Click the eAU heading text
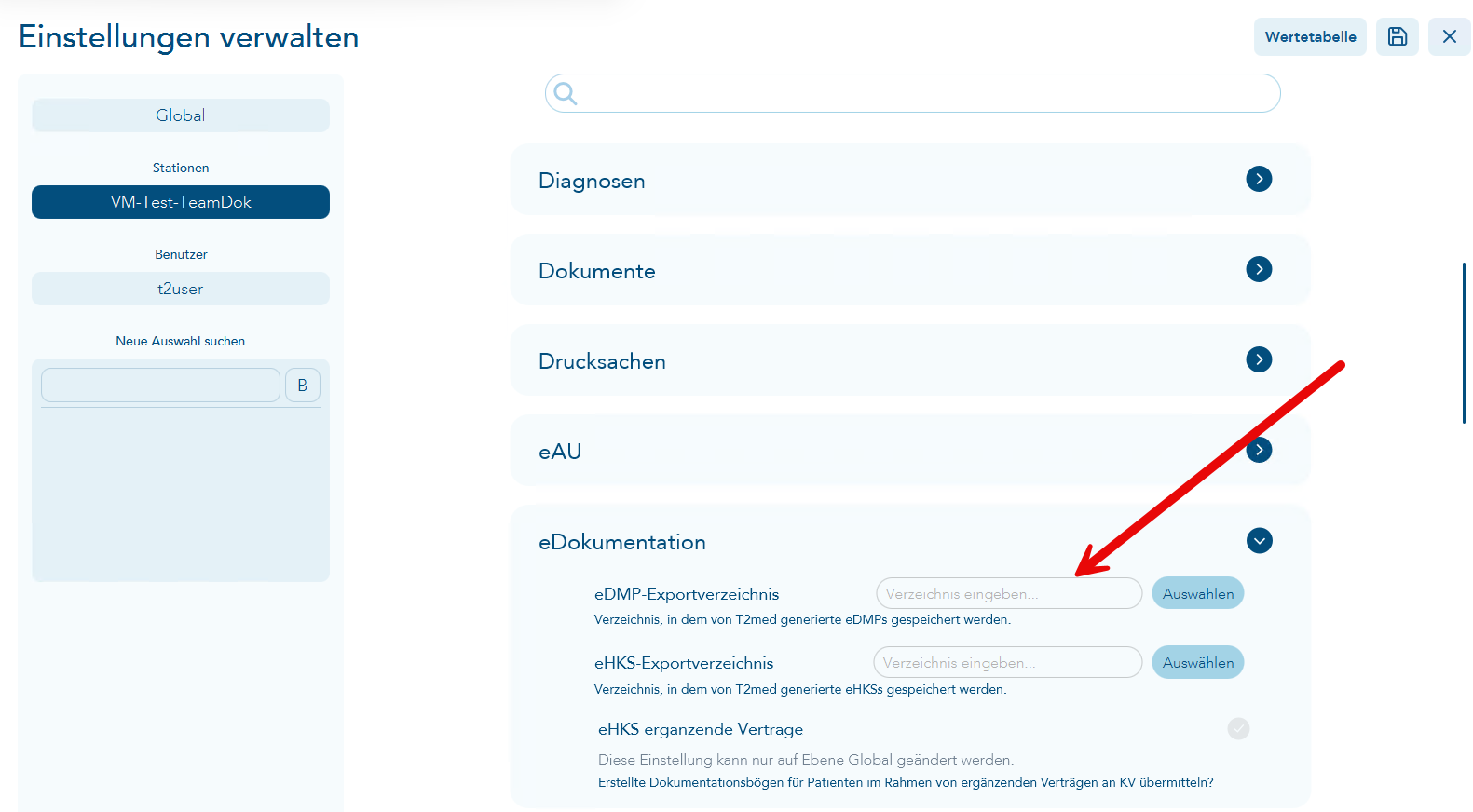The image size is (1473, 812). coord(560,452)
